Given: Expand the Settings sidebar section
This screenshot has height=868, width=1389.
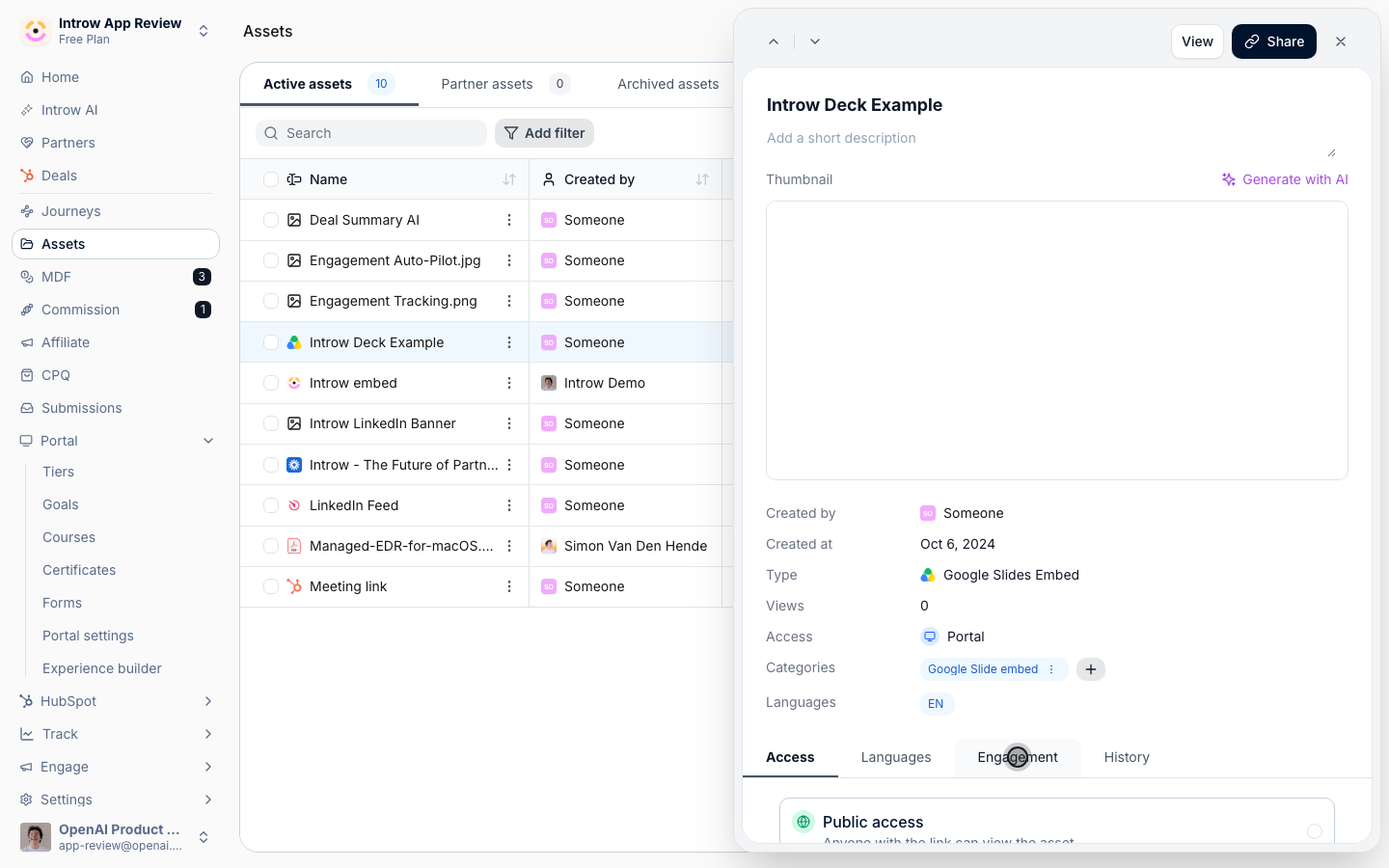Looking at the screenshot, I should click(x=208, y=800).
